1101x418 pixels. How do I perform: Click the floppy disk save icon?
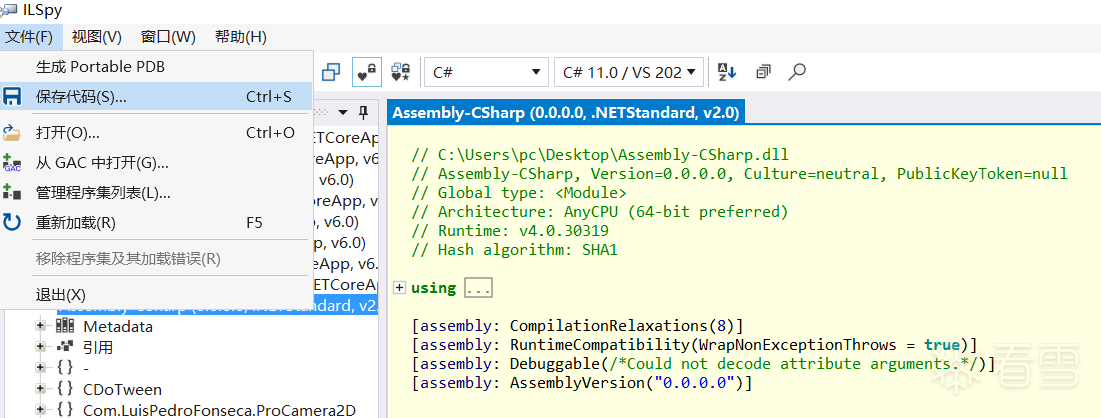coord(12,97)
